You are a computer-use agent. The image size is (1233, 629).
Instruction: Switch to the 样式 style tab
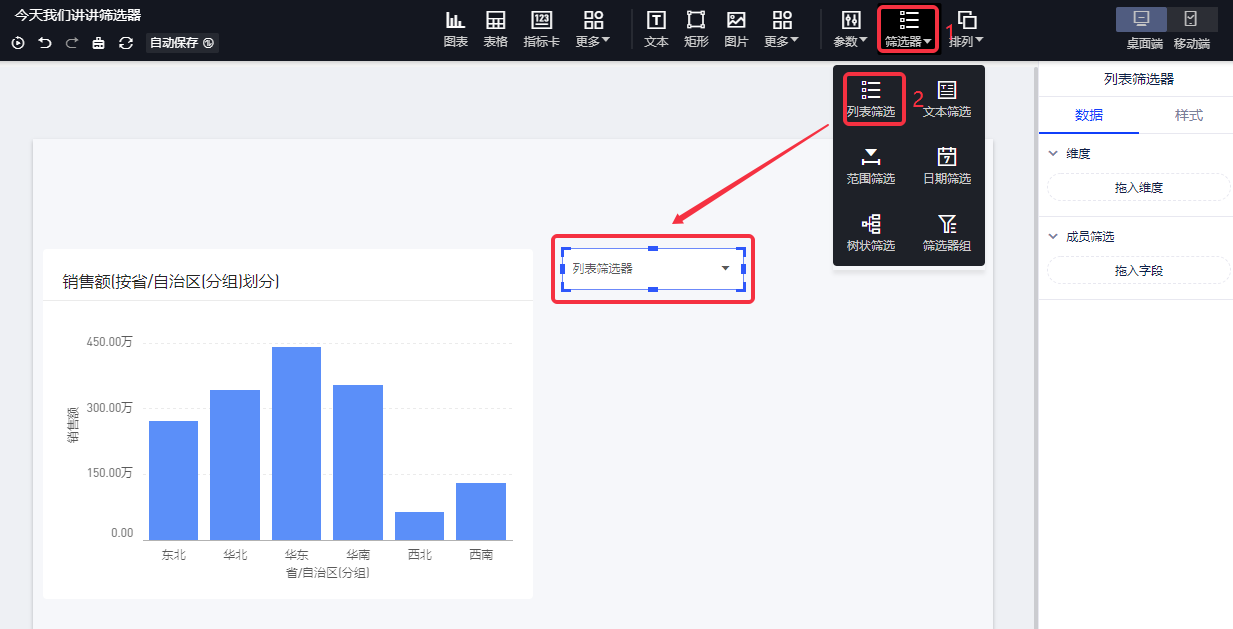tap(1188, 115)
